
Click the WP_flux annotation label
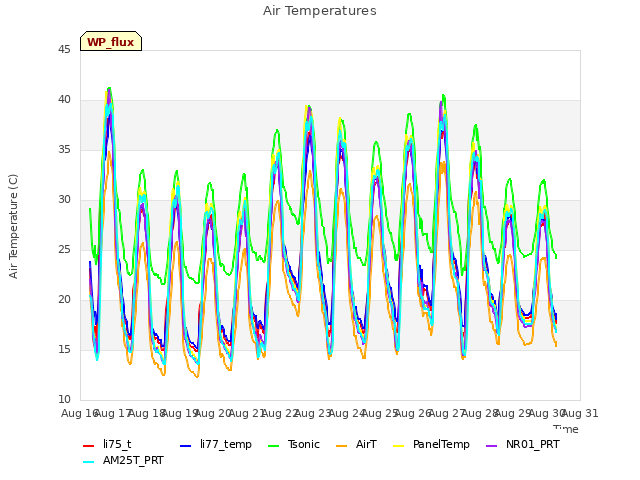coord(111,41)
